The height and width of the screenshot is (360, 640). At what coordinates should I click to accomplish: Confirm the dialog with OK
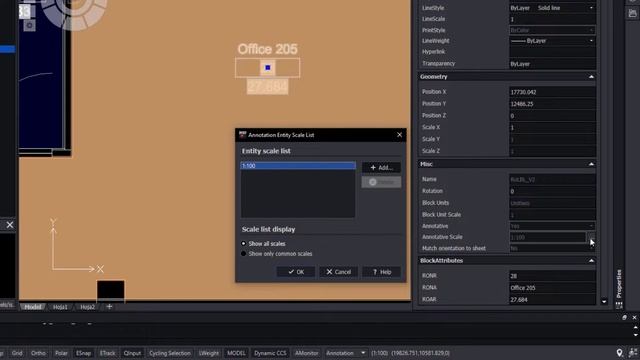(x=296, y=272)
